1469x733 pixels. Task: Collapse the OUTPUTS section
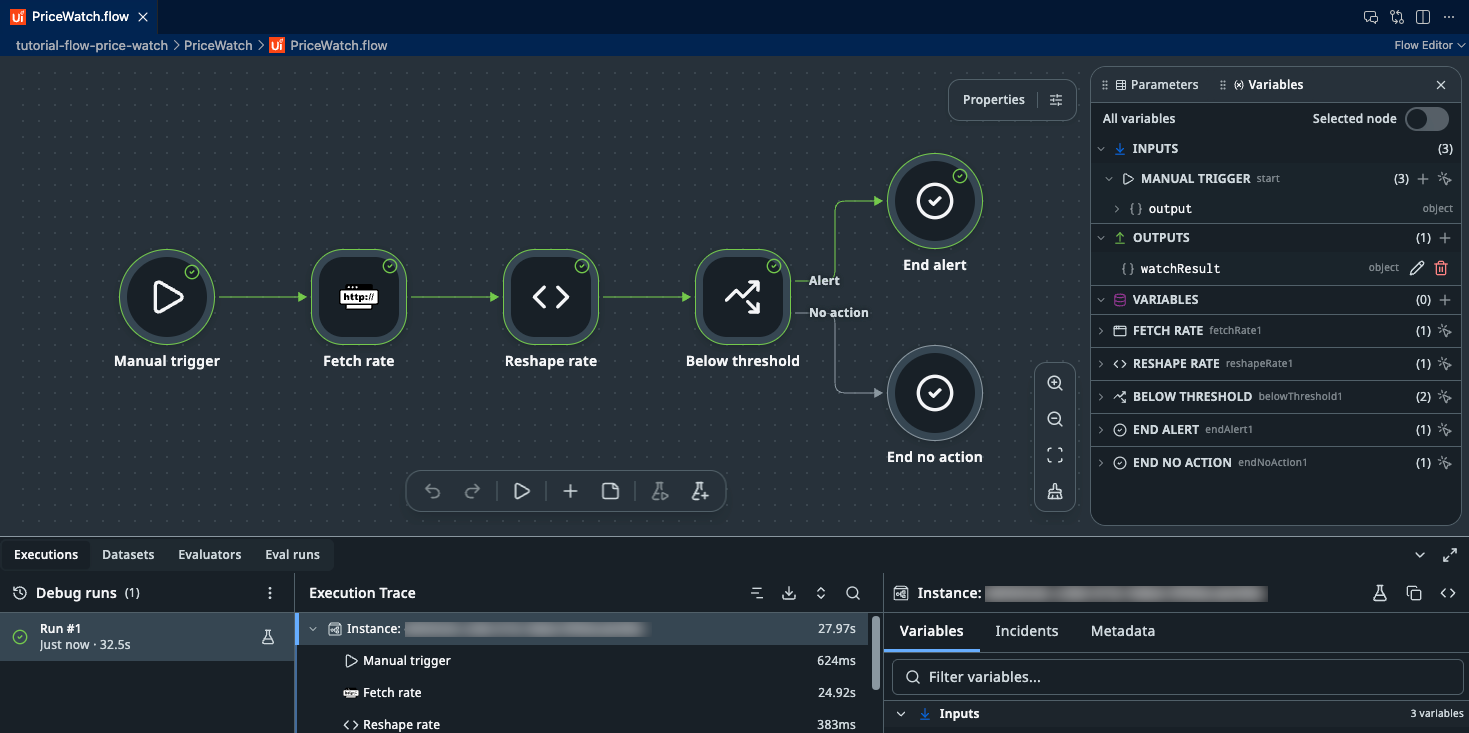(1101, 238)
